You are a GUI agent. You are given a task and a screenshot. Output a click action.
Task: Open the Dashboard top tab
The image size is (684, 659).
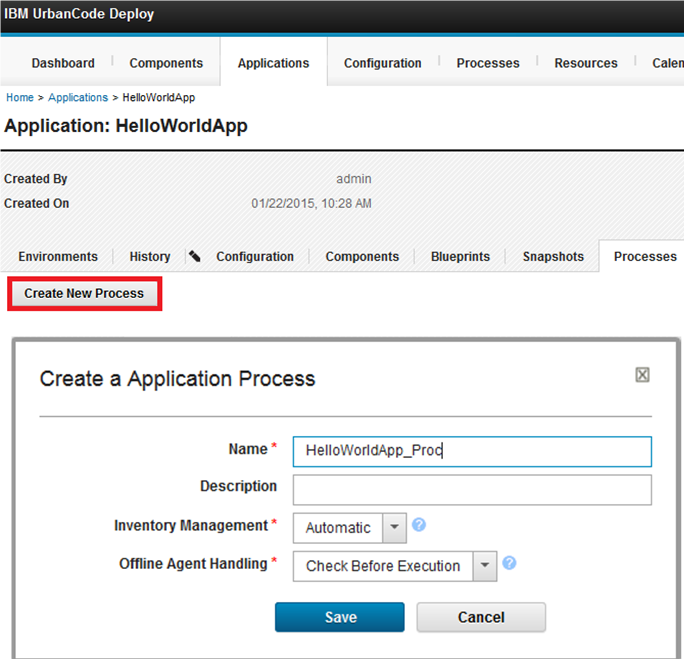[x=63, y=63]
